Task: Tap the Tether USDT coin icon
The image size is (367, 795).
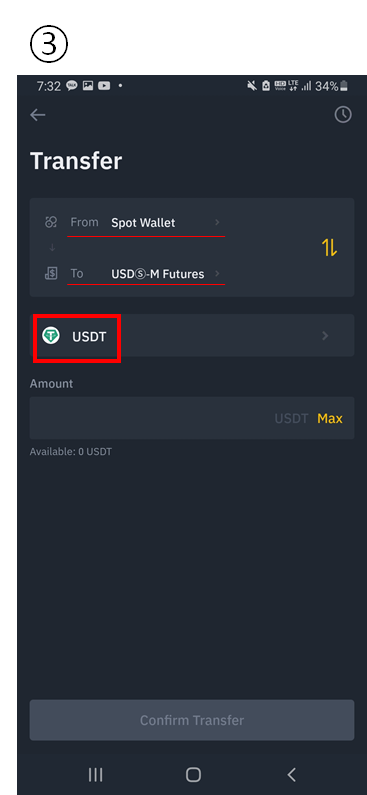Action: 51,336
